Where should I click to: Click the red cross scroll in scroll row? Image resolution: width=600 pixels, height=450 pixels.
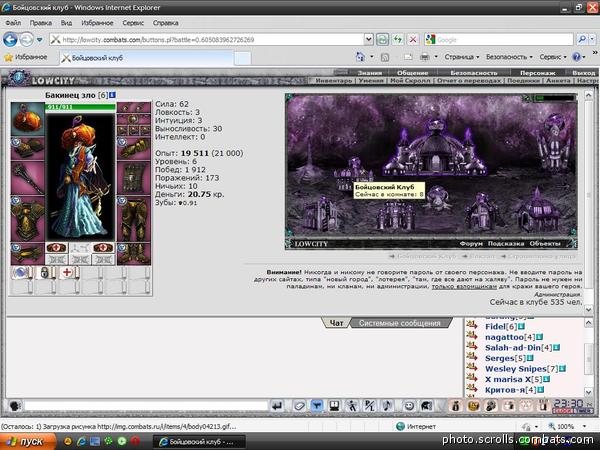point(68,273)
